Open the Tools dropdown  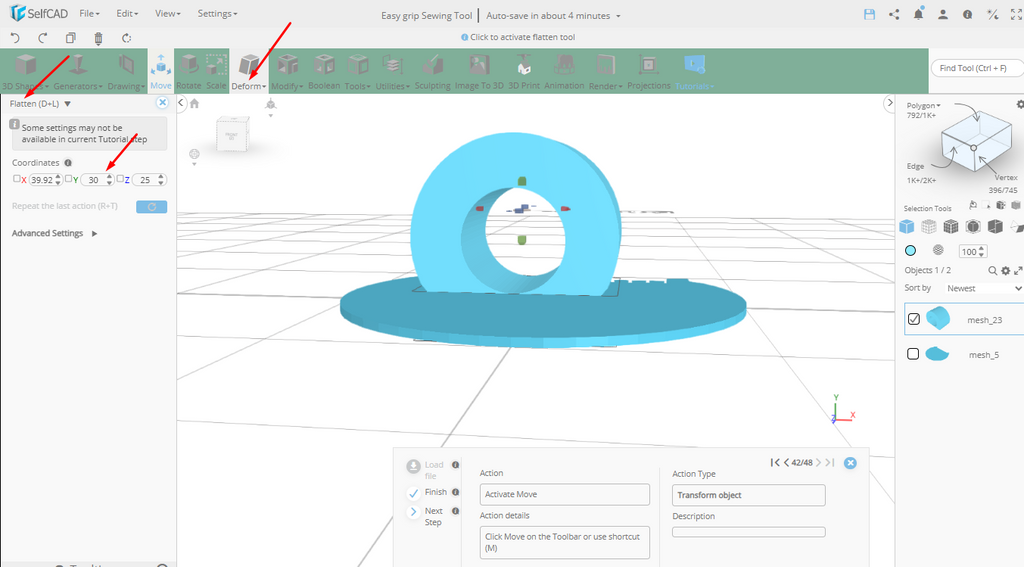pos(357,71)
